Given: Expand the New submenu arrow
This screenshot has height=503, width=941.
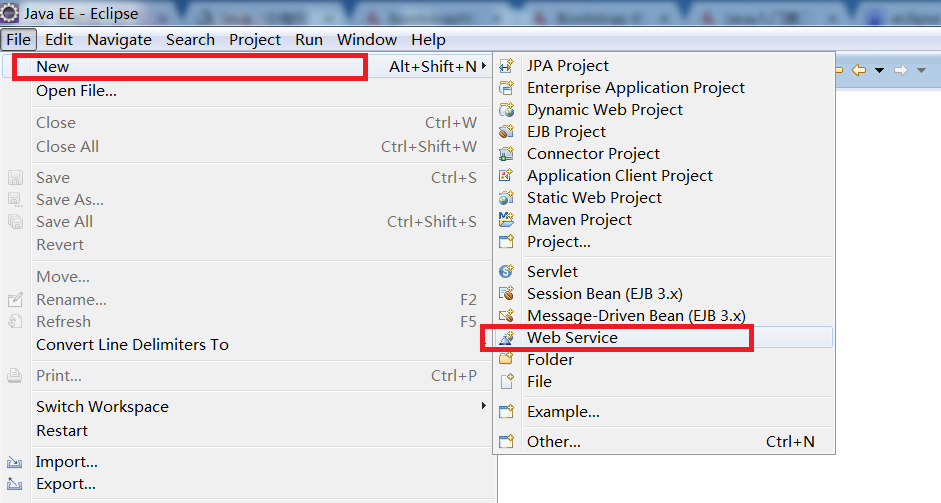Looking at the screenshot, I should pos(484,66).
